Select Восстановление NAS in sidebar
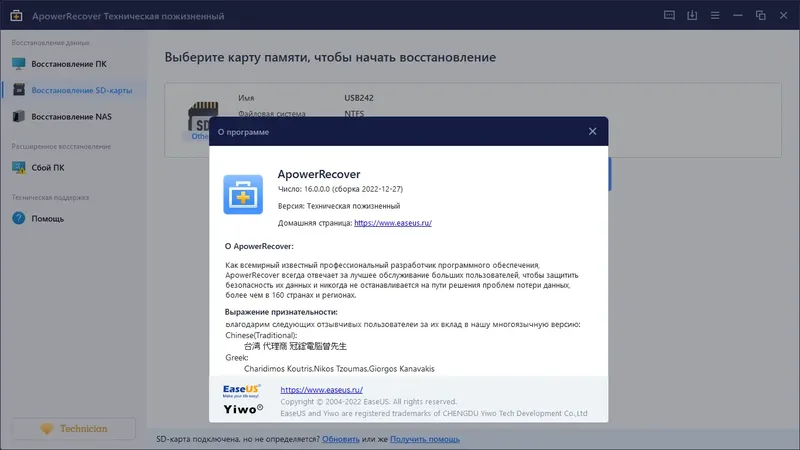 coord(73,117)
